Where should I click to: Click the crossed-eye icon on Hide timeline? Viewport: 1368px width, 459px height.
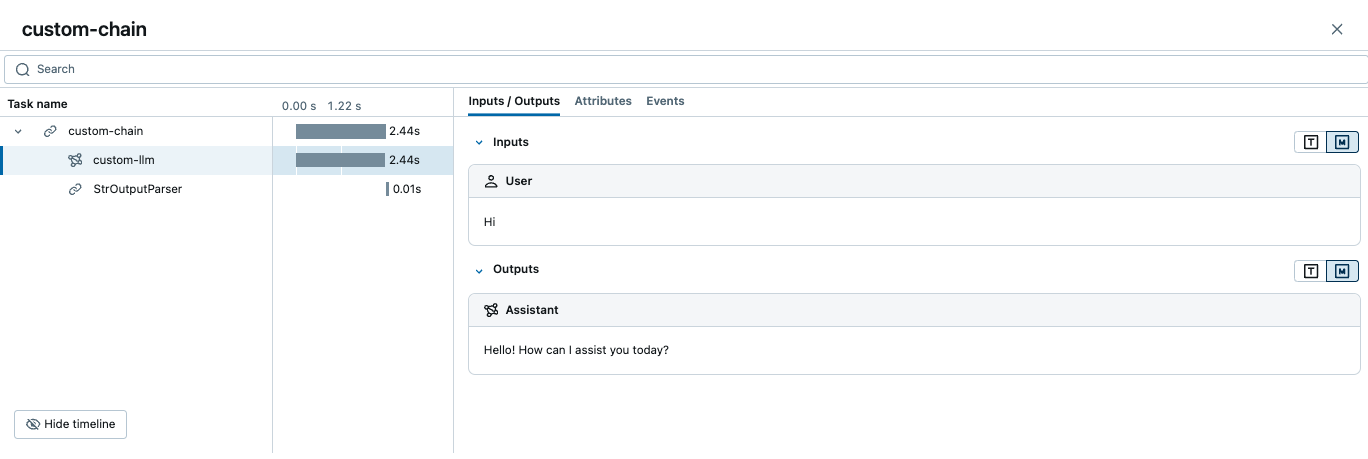point(33,424)
